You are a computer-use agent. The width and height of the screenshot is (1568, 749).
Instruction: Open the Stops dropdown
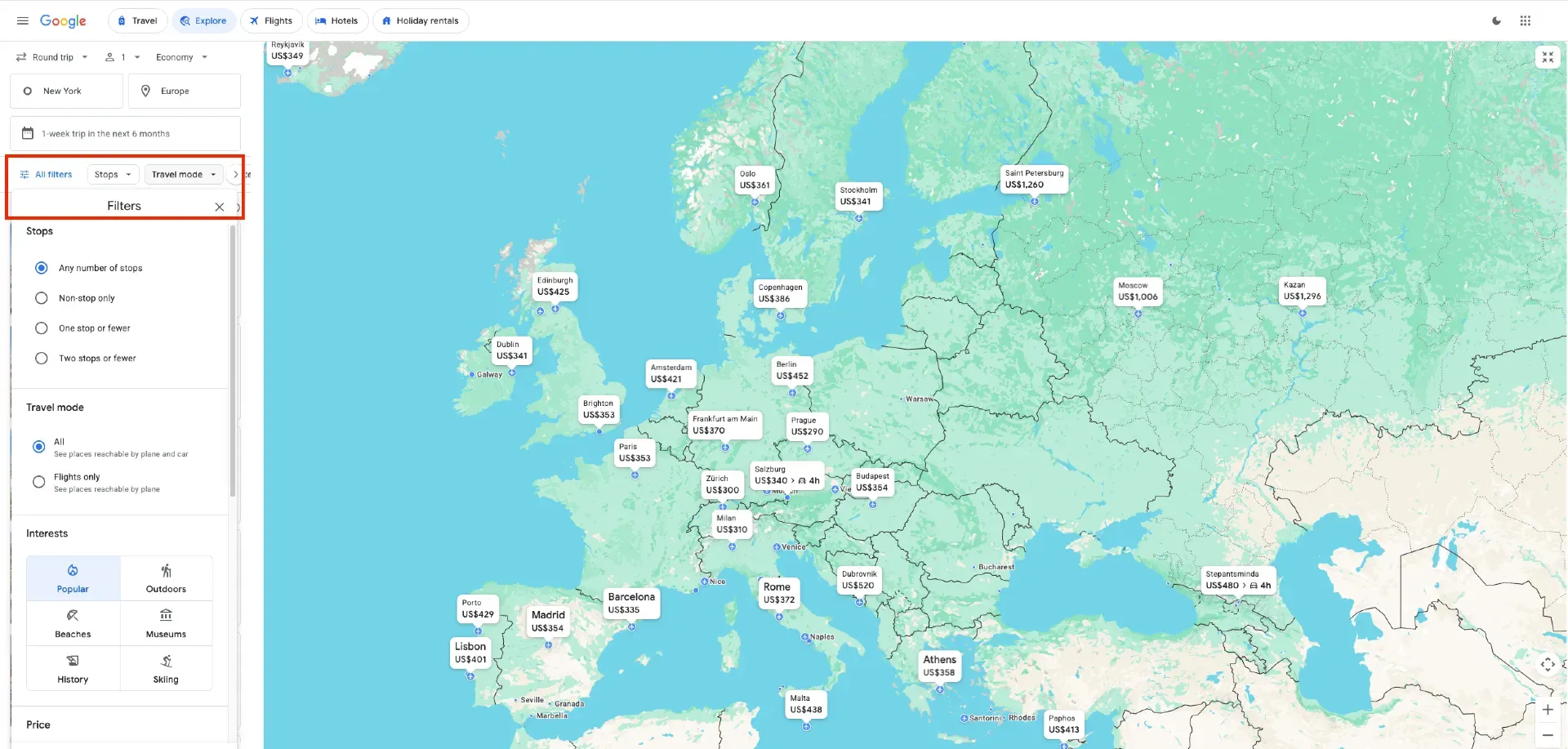tap(113, 174)
